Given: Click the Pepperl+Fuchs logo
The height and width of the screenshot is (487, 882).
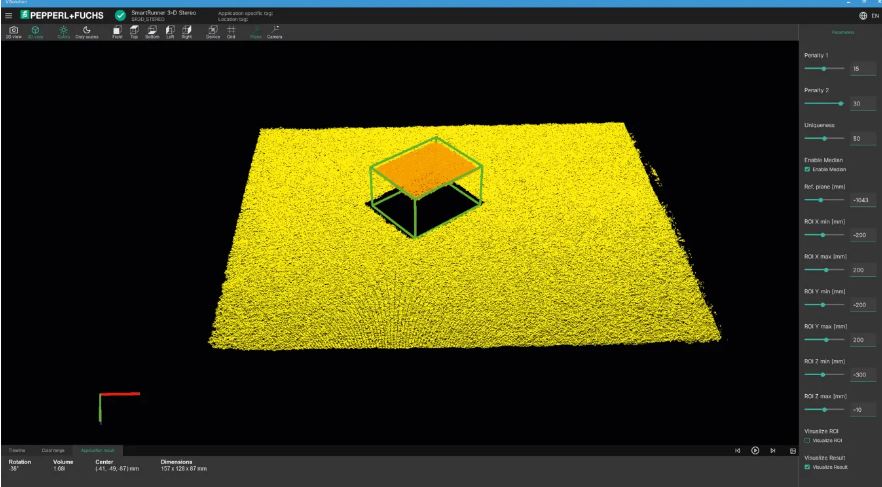Looking at the screenshot, I should pos(62,15).
